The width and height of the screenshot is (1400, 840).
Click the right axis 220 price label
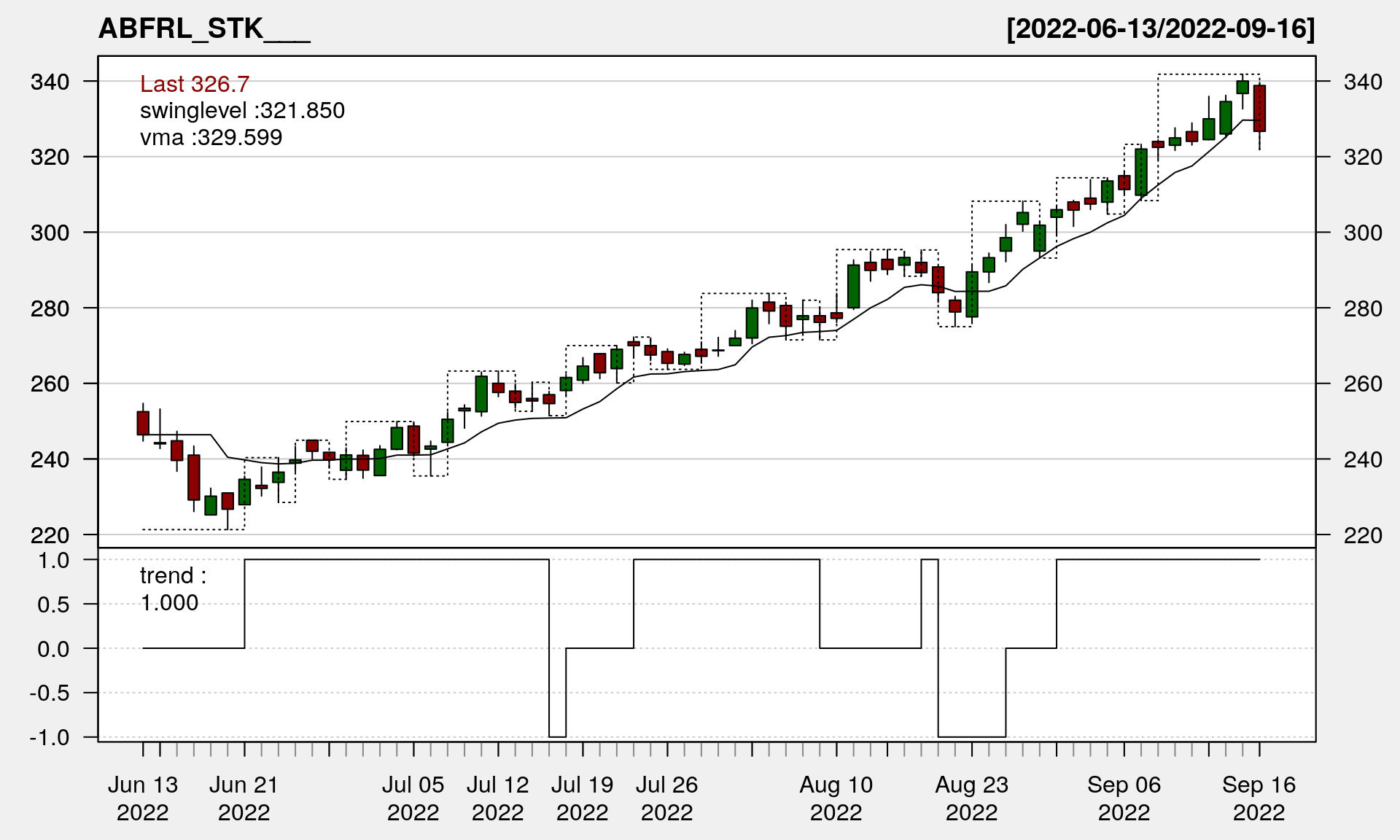coord(1363,535)
